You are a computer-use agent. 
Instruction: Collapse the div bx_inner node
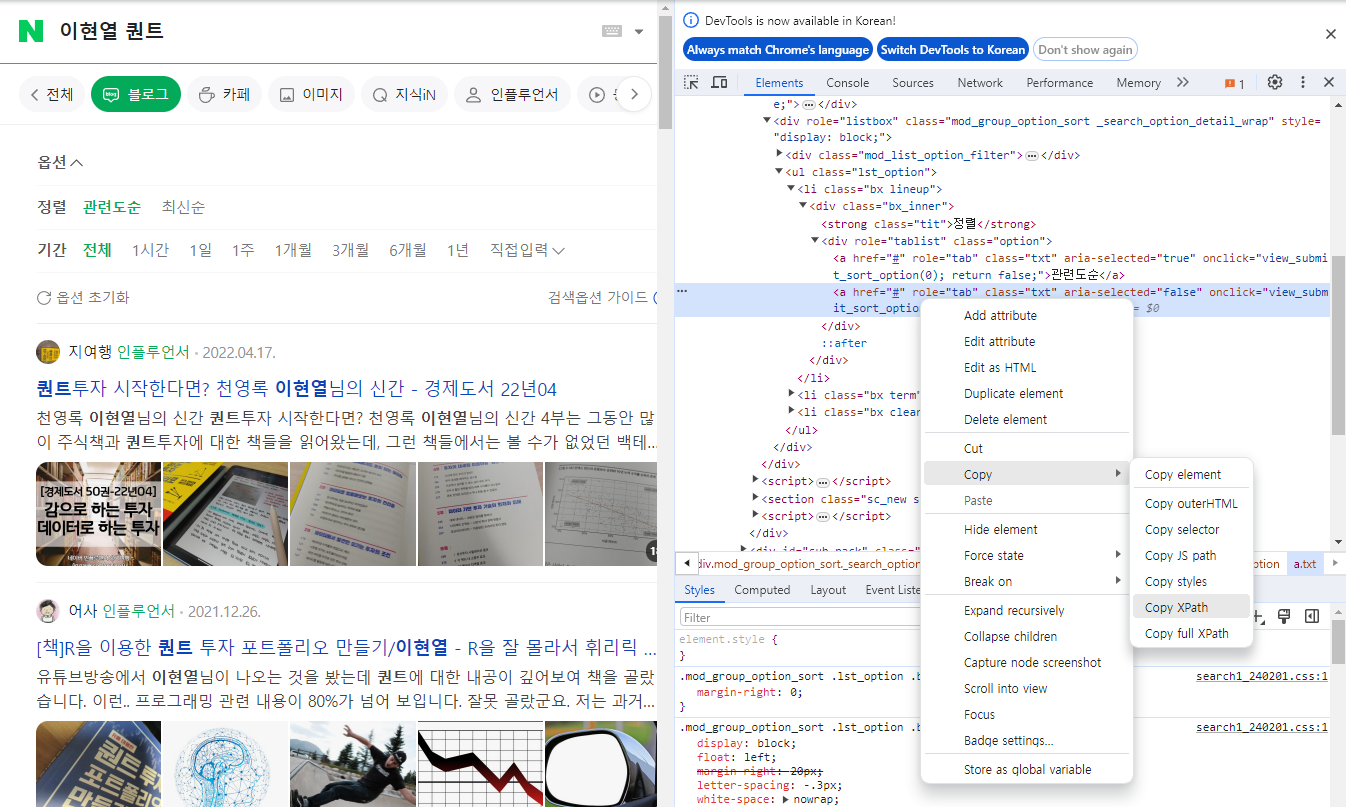tap(803, 206)
